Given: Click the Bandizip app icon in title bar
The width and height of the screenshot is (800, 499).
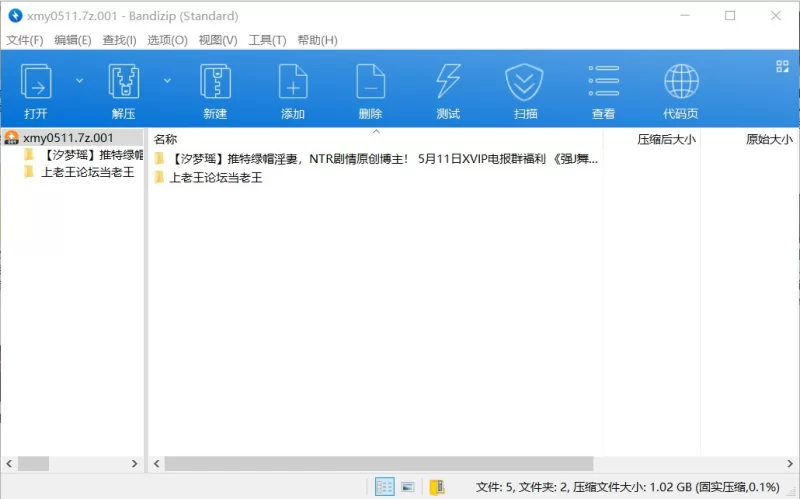Looking at the screenshot, I should 15,16.
